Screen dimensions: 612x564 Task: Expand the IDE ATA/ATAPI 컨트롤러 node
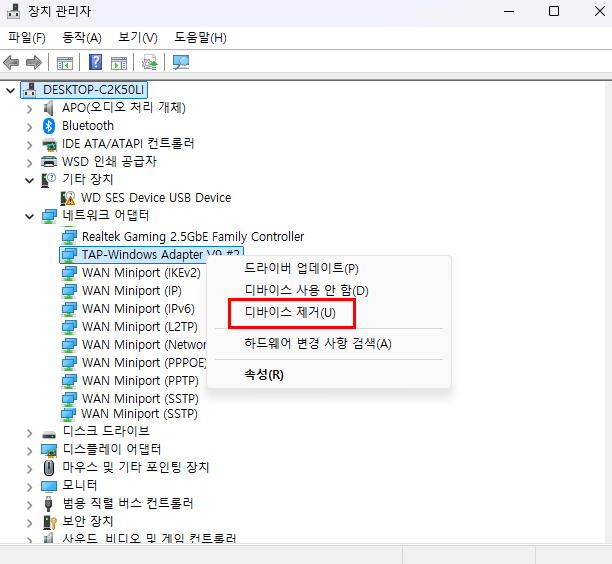tap(30, 144)
